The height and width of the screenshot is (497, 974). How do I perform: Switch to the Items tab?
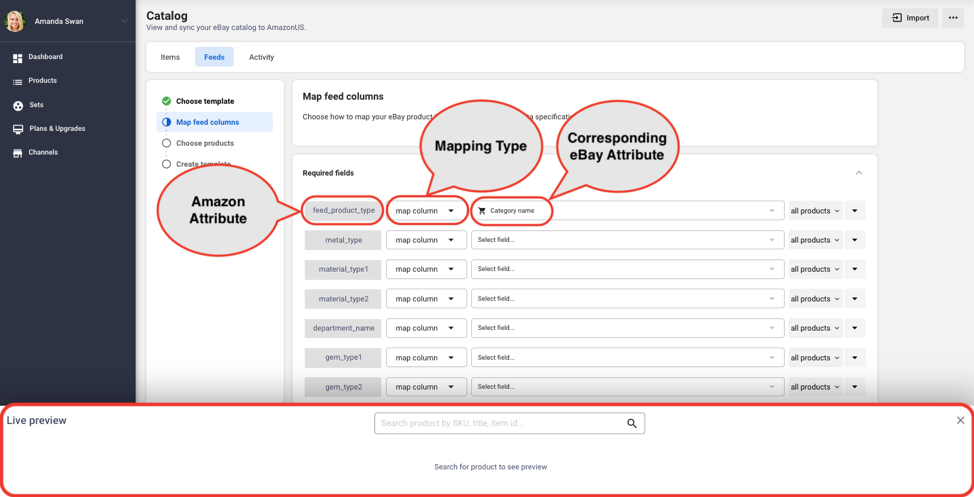pyautogui.click(x=170, y=57)
